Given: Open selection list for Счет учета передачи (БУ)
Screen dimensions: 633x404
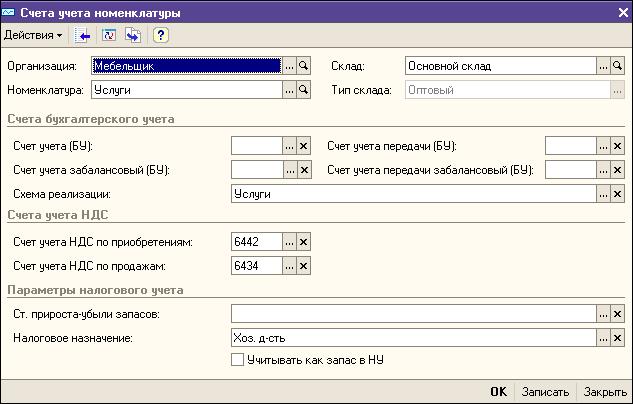Looking at the screenshot, I should coord(603,146).
